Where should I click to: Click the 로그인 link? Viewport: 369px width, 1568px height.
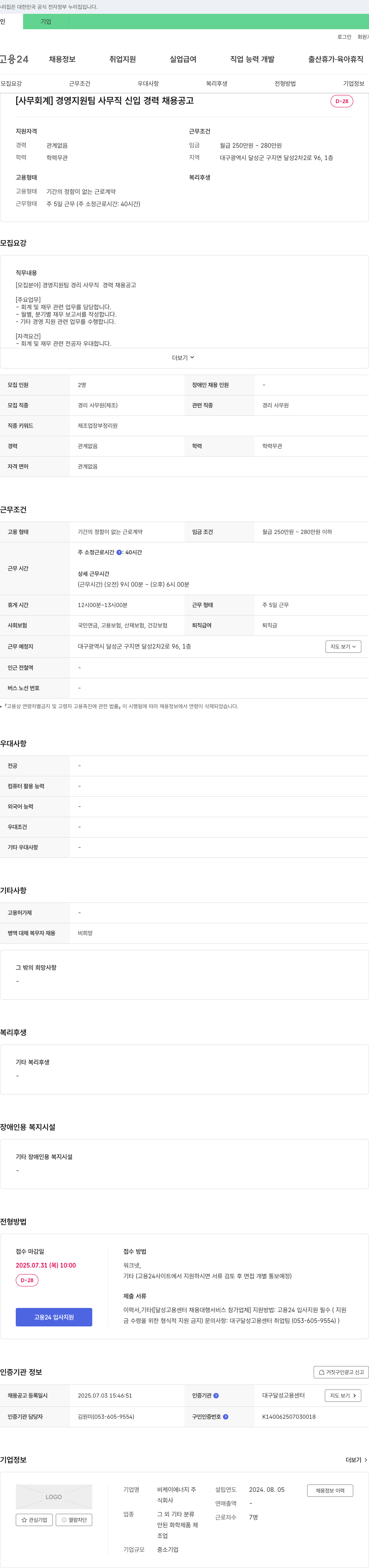[344, 37]
